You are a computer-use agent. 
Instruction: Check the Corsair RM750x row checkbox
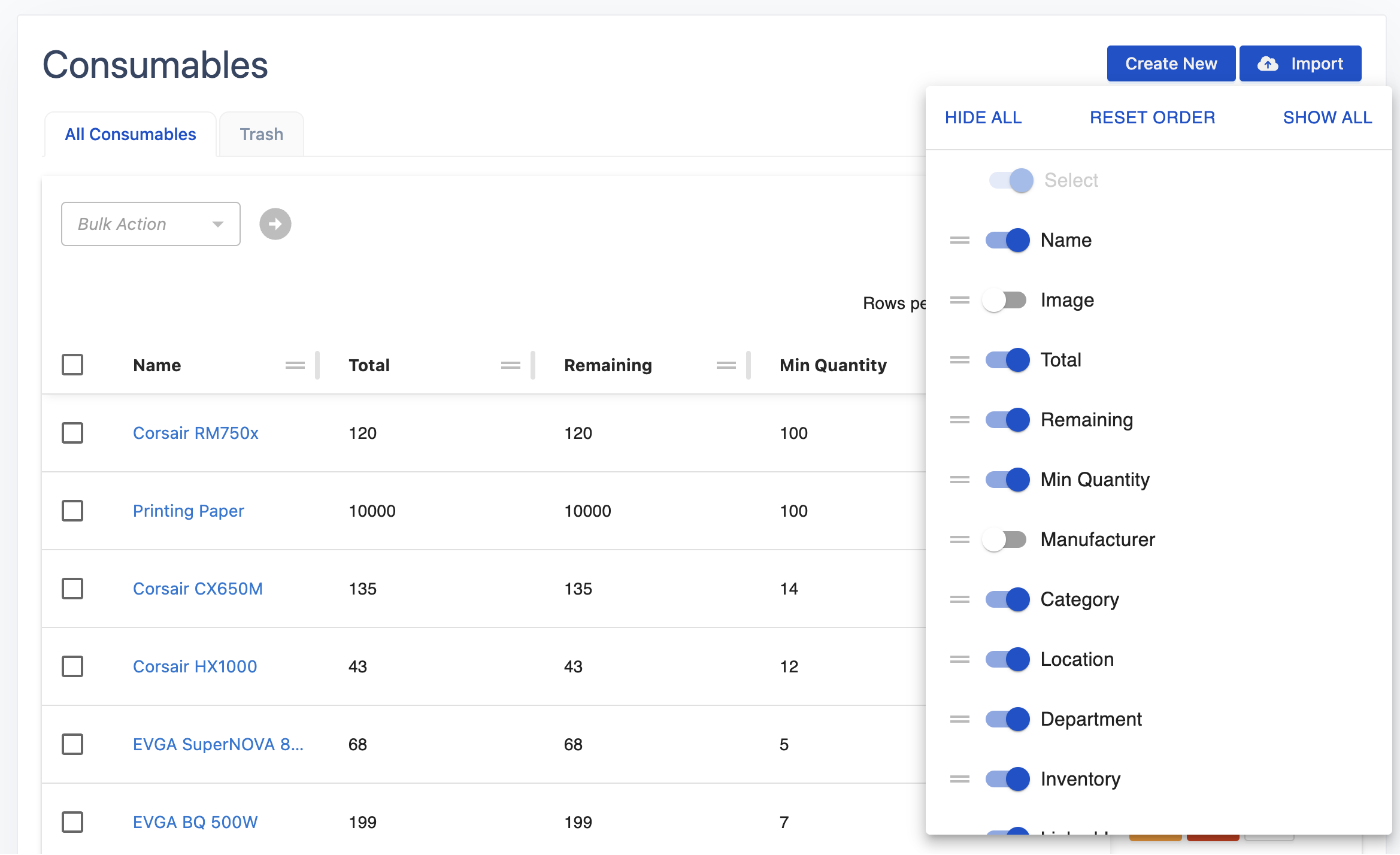[x=72, y=433]
